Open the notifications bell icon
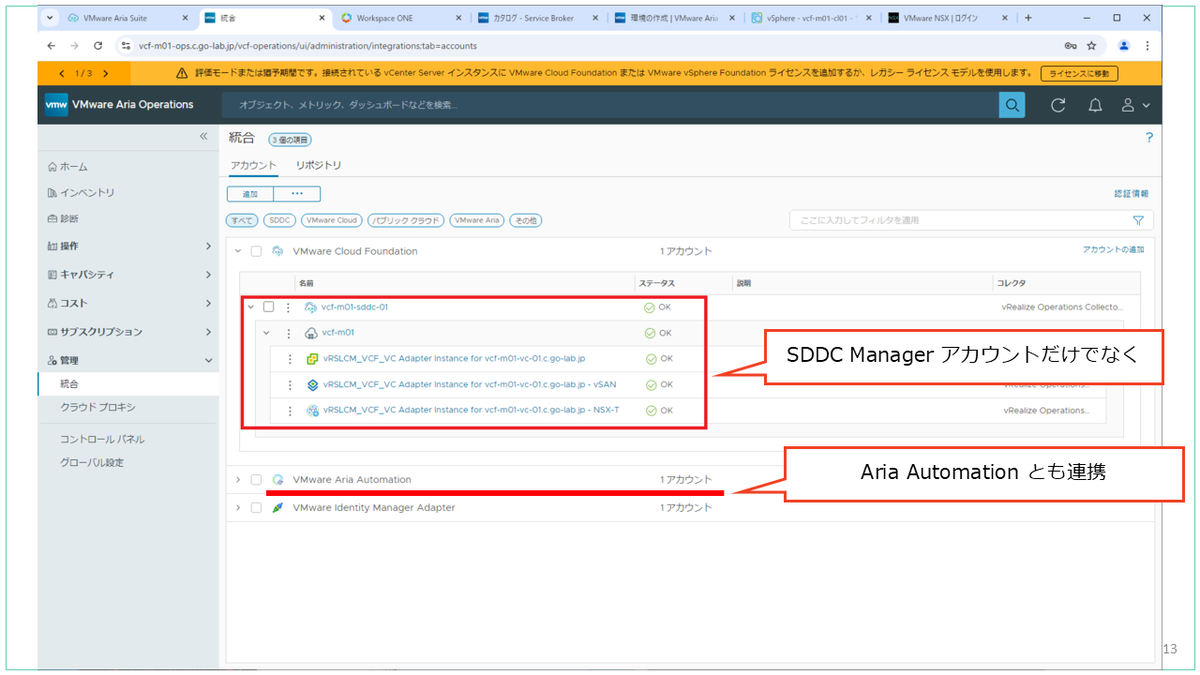1200x675 pixels. click(1095, 105)
